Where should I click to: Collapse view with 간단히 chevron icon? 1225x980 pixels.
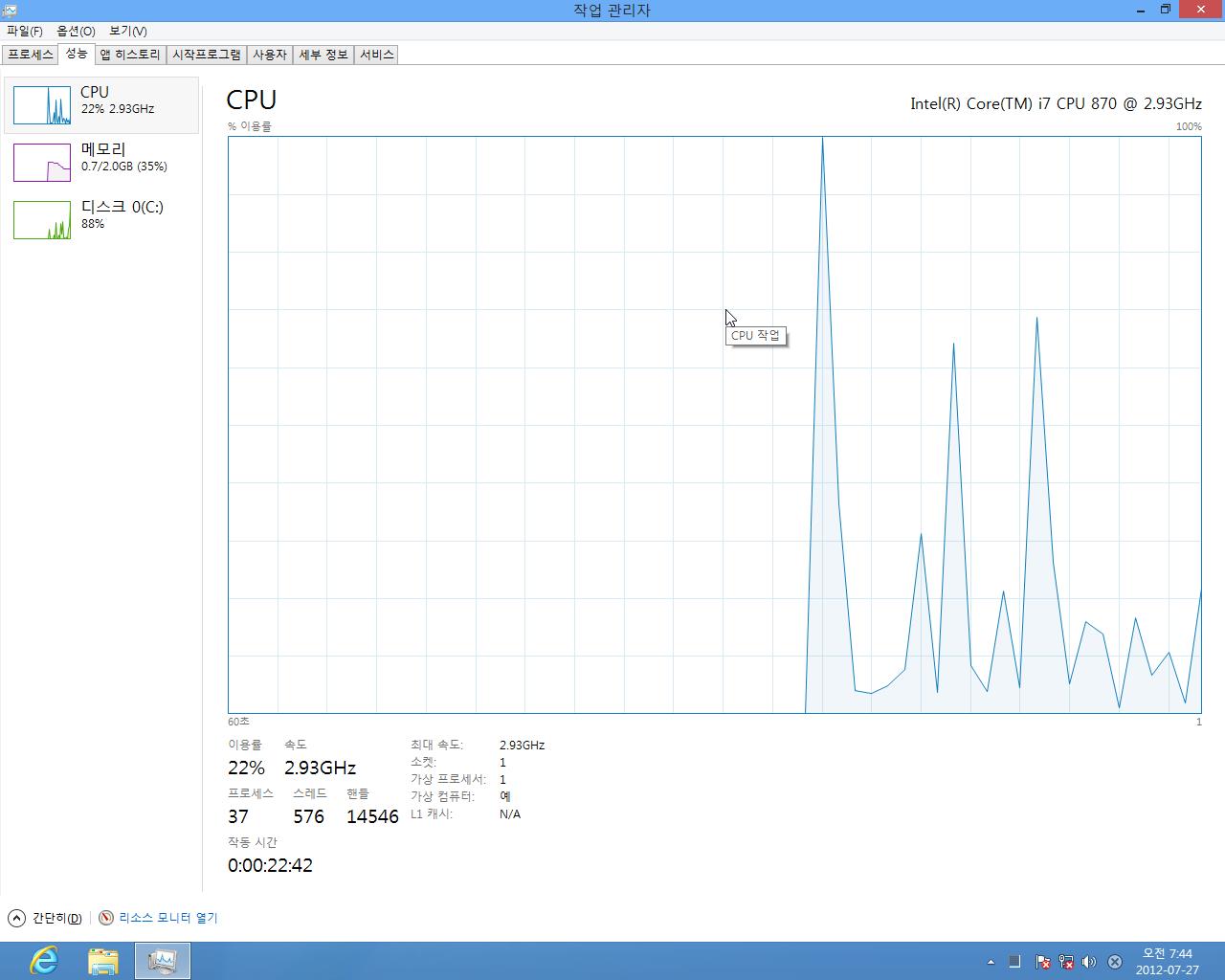(x=15, y=918)
